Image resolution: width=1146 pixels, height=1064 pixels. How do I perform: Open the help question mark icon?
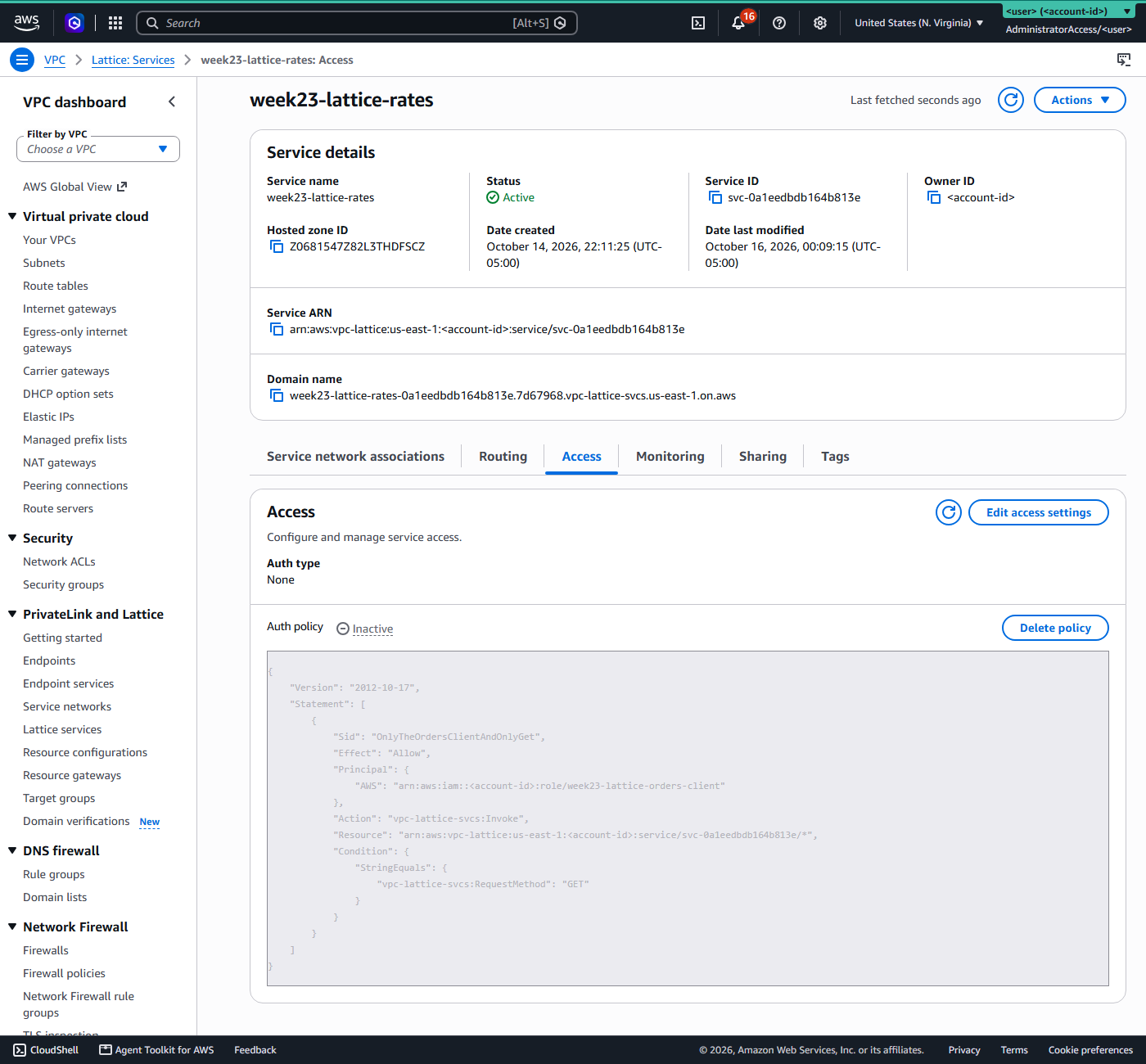tap(779, 23)
